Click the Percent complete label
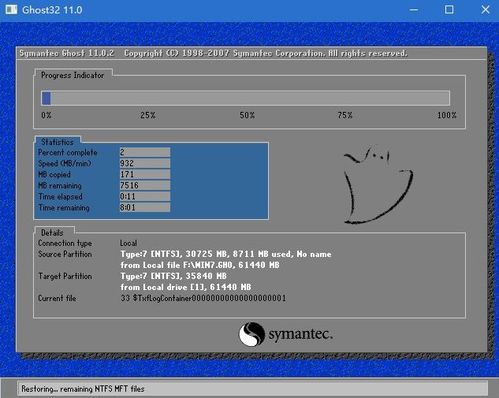The width and height of the screenshot is (499, 398). coord(68,153)
